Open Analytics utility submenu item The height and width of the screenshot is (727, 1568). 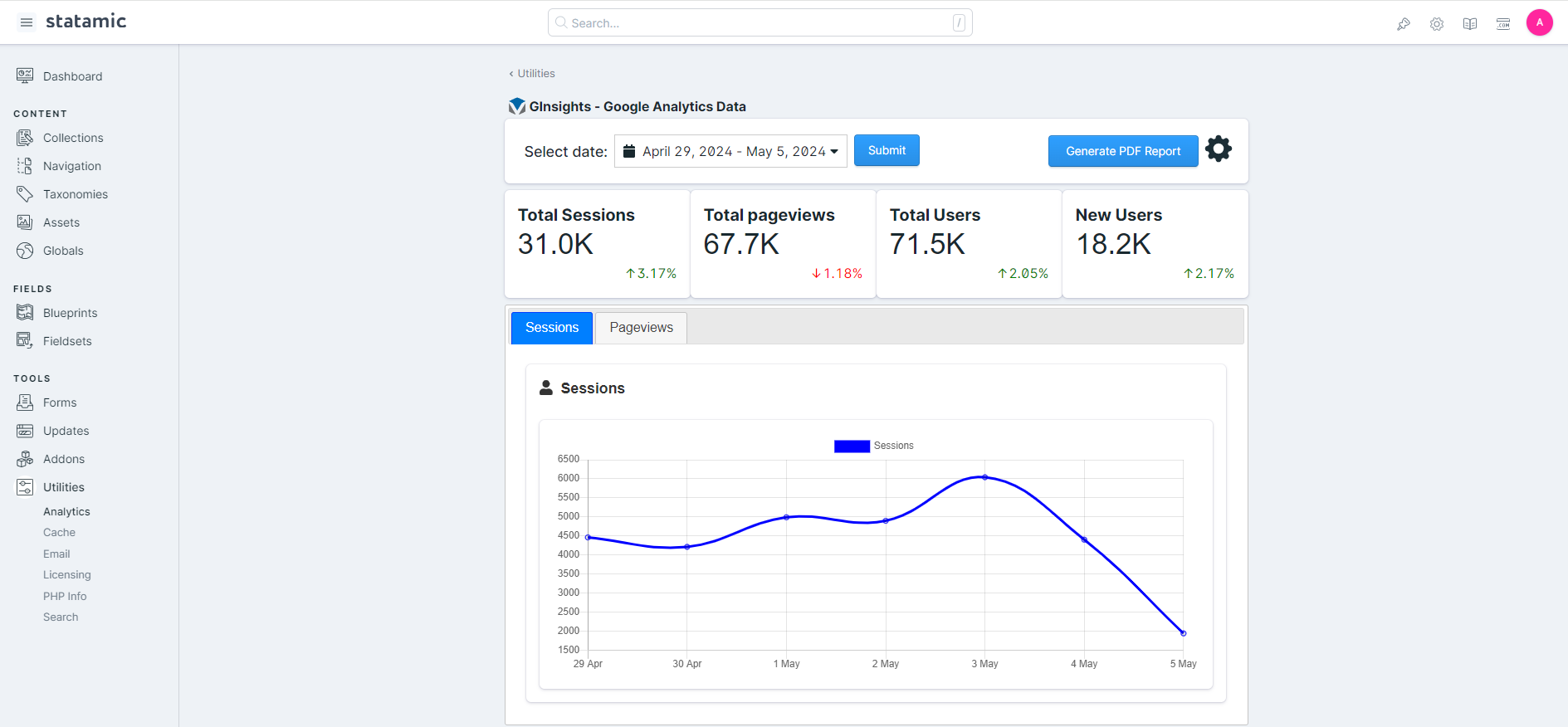(66, 512)
